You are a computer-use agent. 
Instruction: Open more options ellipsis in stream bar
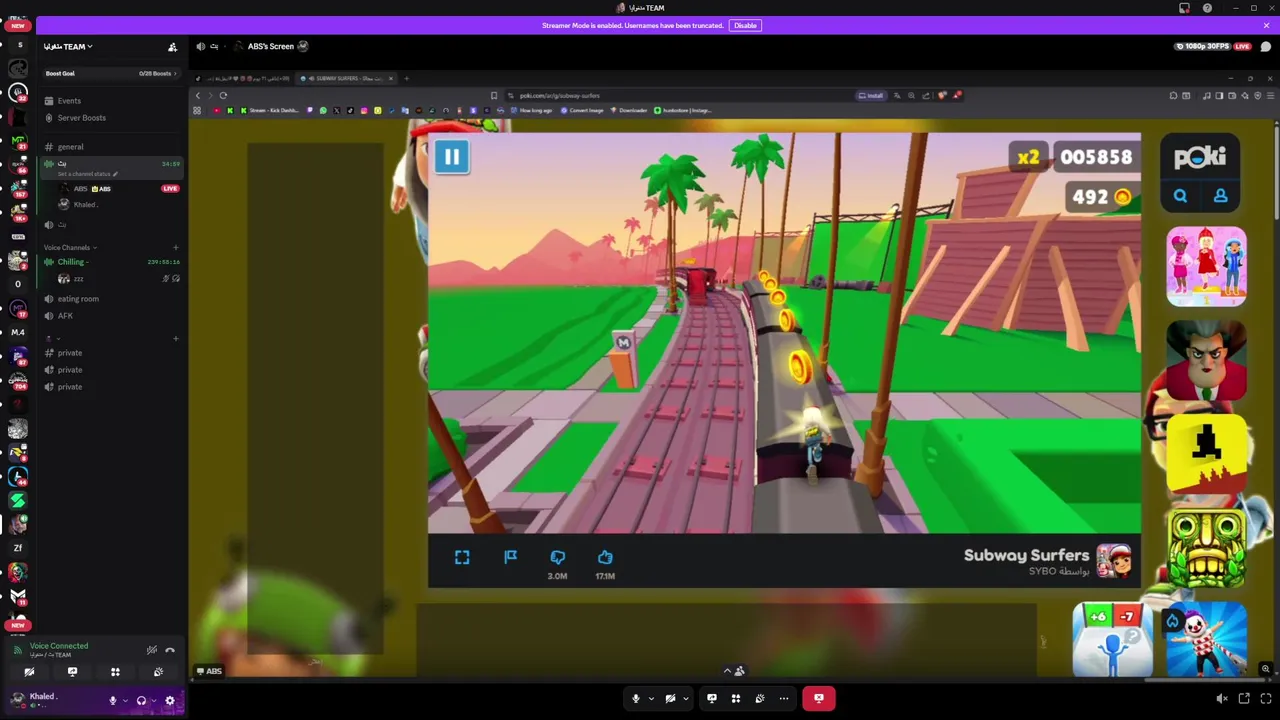[x=784, y=698]
